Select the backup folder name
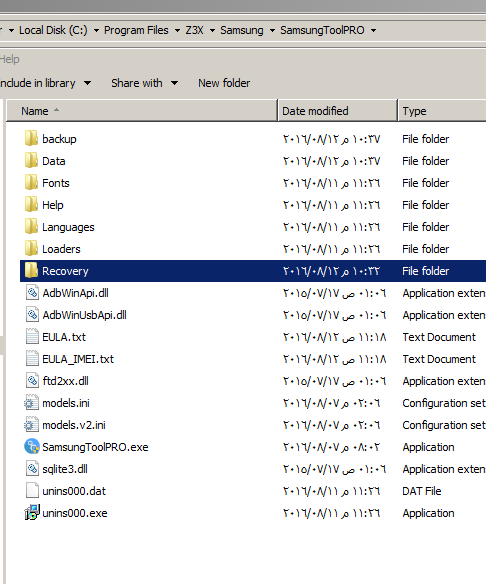Image resolution: width=486 pixels, height=584 pixels. click(59, 139)
